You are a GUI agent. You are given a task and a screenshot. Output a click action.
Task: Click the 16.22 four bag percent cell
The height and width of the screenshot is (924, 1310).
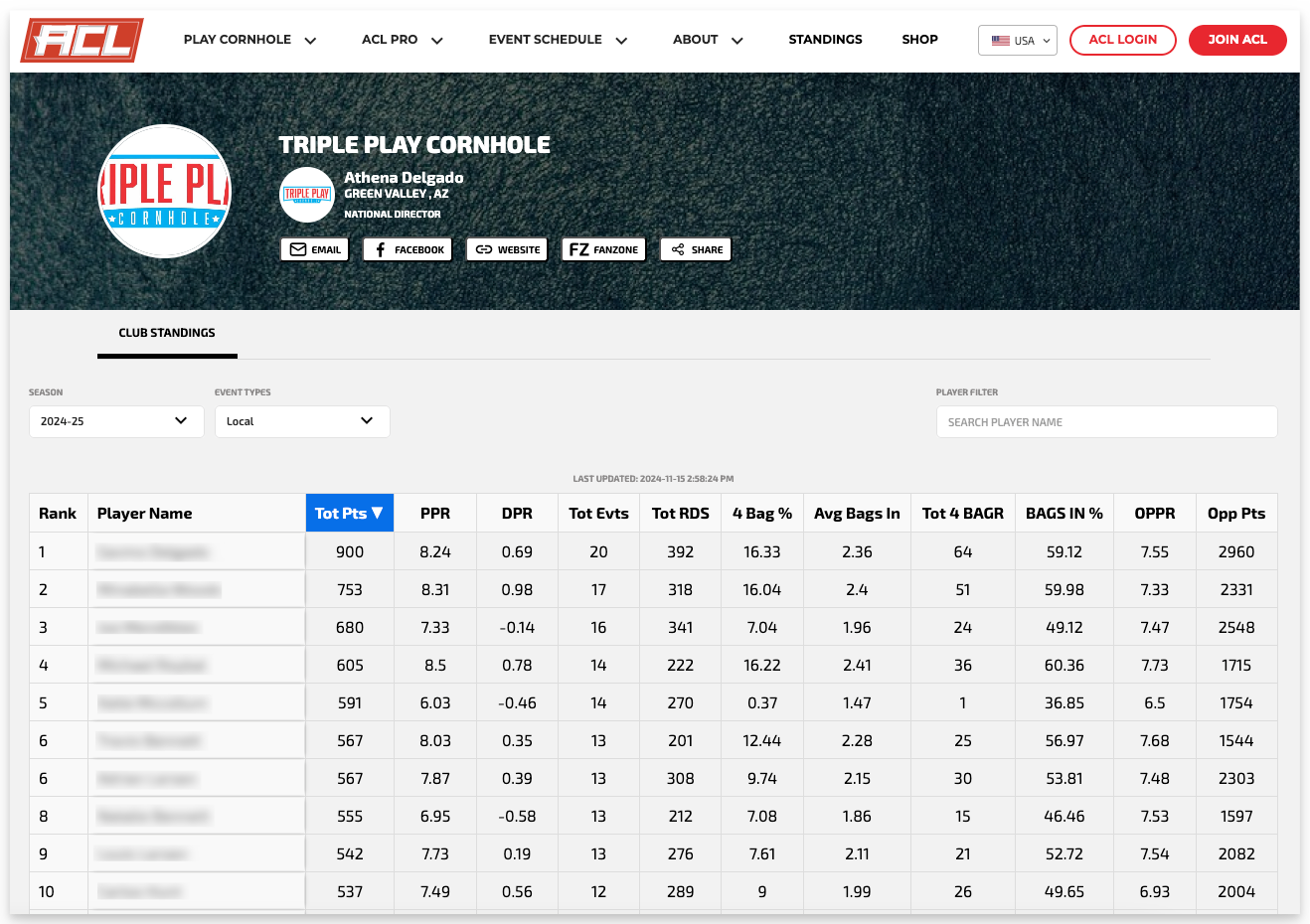coord(762,666)
